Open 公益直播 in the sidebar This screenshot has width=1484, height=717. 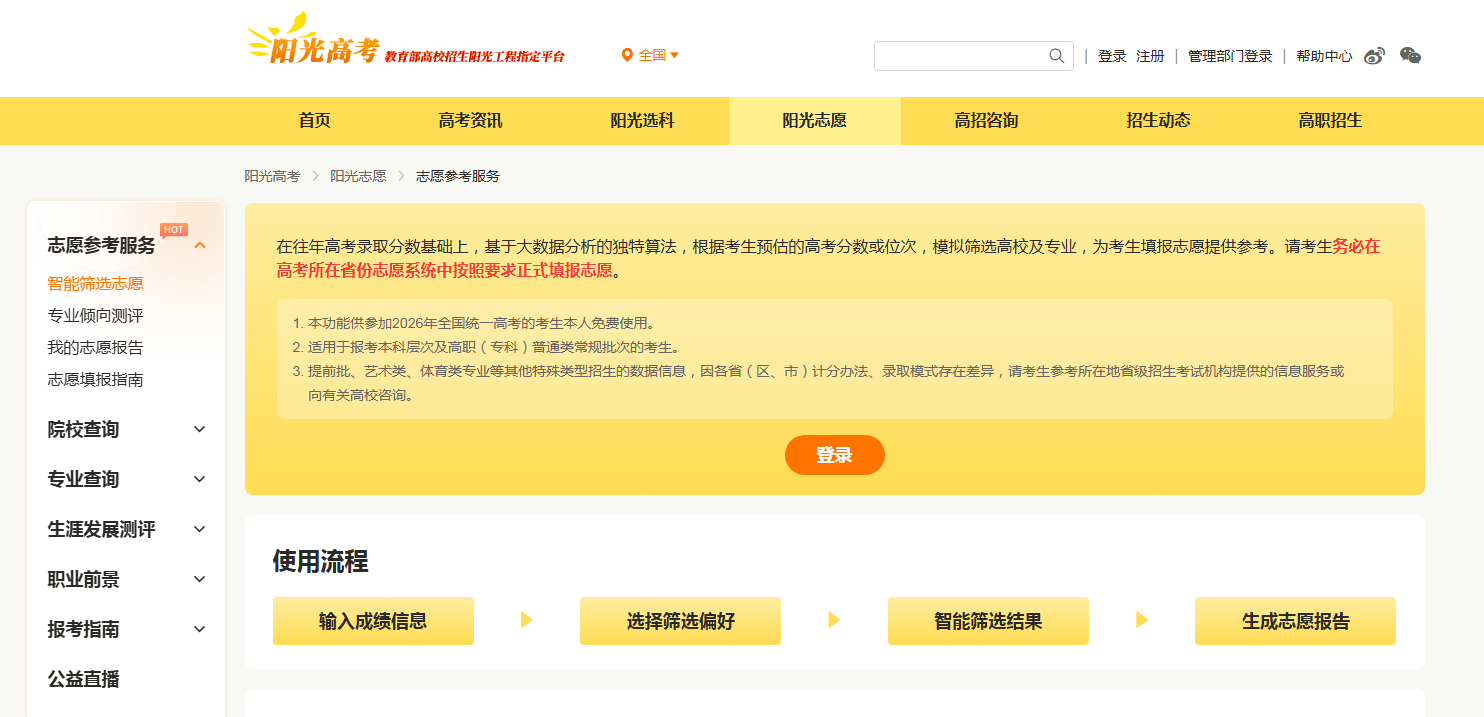tap(83, 679)
